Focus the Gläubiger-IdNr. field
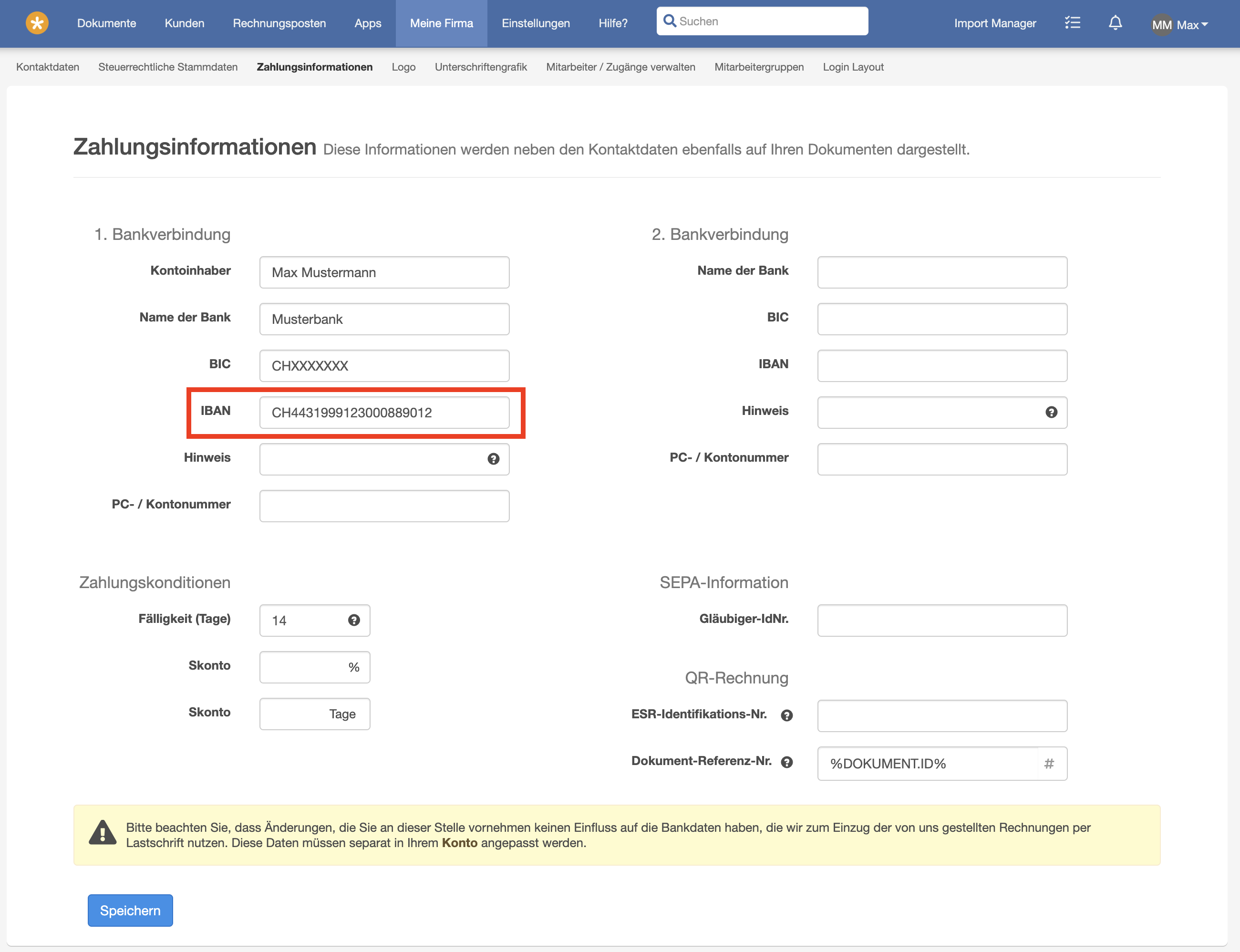This screenshot has width=1240, height=952. coord(942,621)
